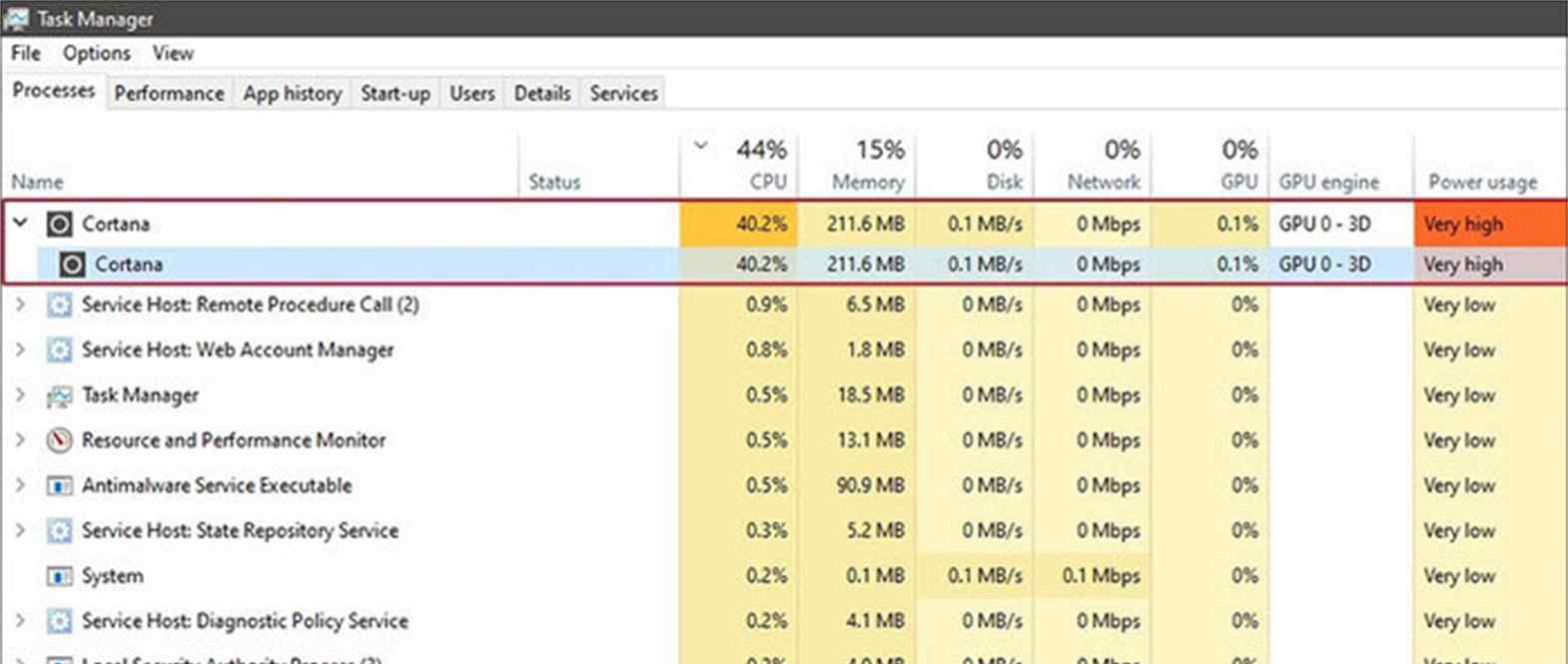
Task: Select Service Host: Diagnostic Policy Service name
Action: click(x=245, y=621)
